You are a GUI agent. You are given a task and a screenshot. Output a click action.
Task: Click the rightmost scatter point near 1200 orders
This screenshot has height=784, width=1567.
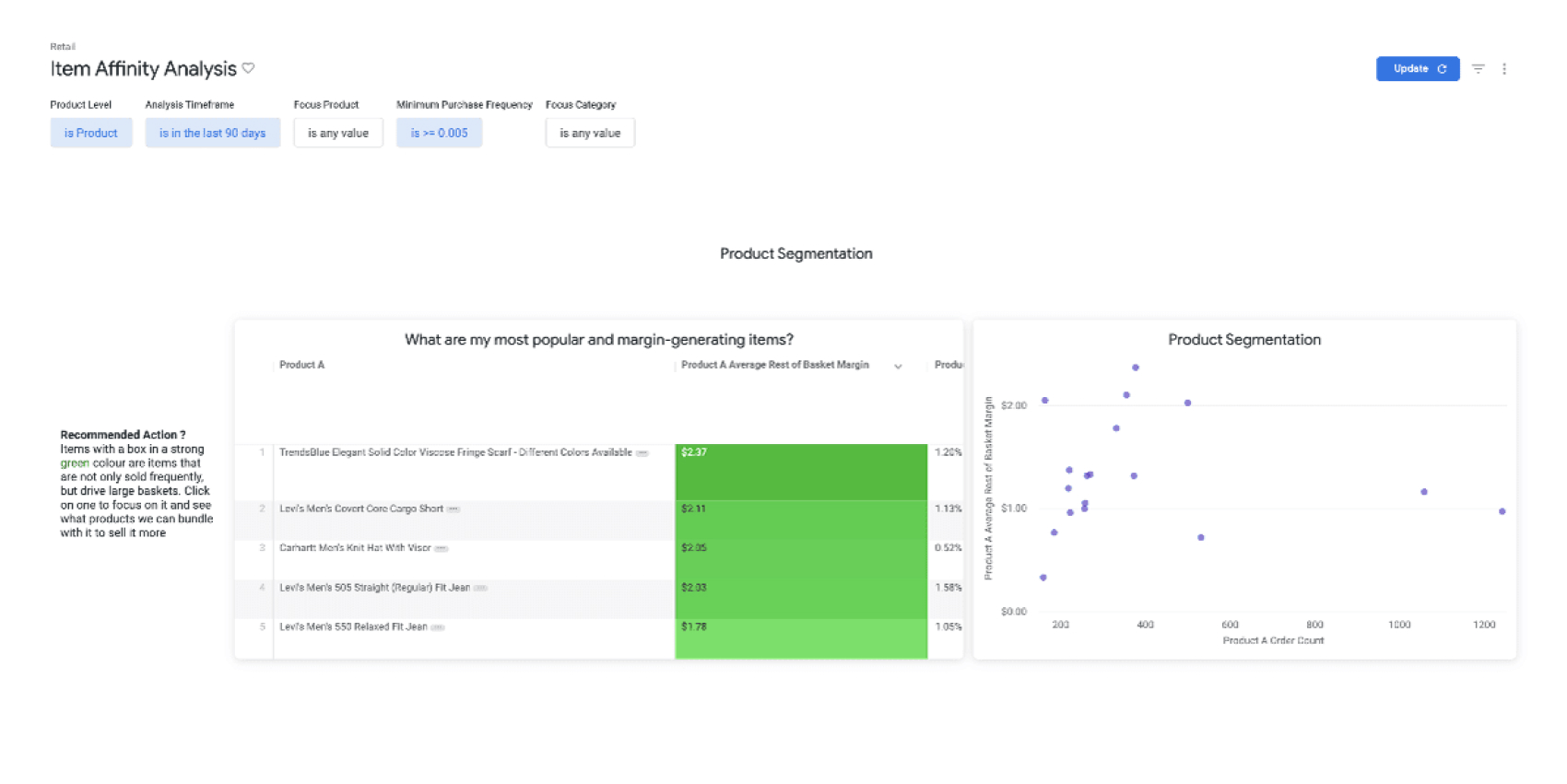tap(1502, 511)
